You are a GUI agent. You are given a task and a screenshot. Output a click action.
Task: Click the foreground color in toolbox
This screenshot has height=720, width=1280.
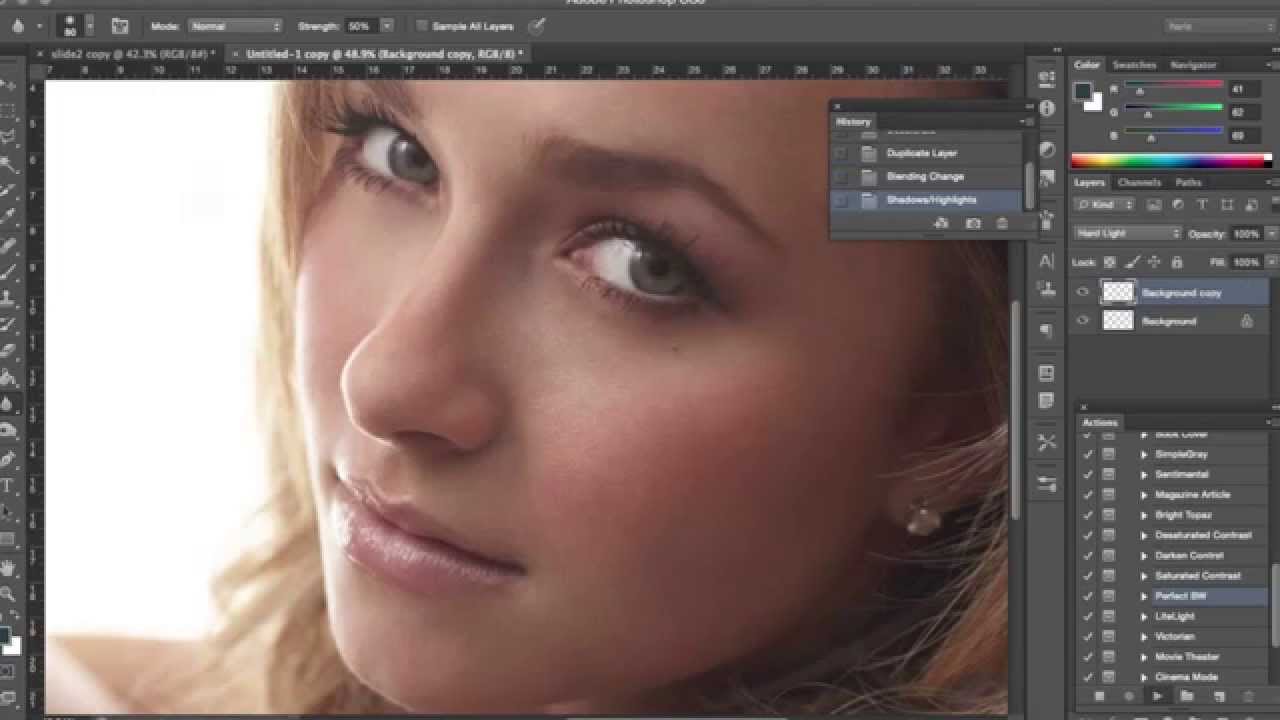pos(4,635)
